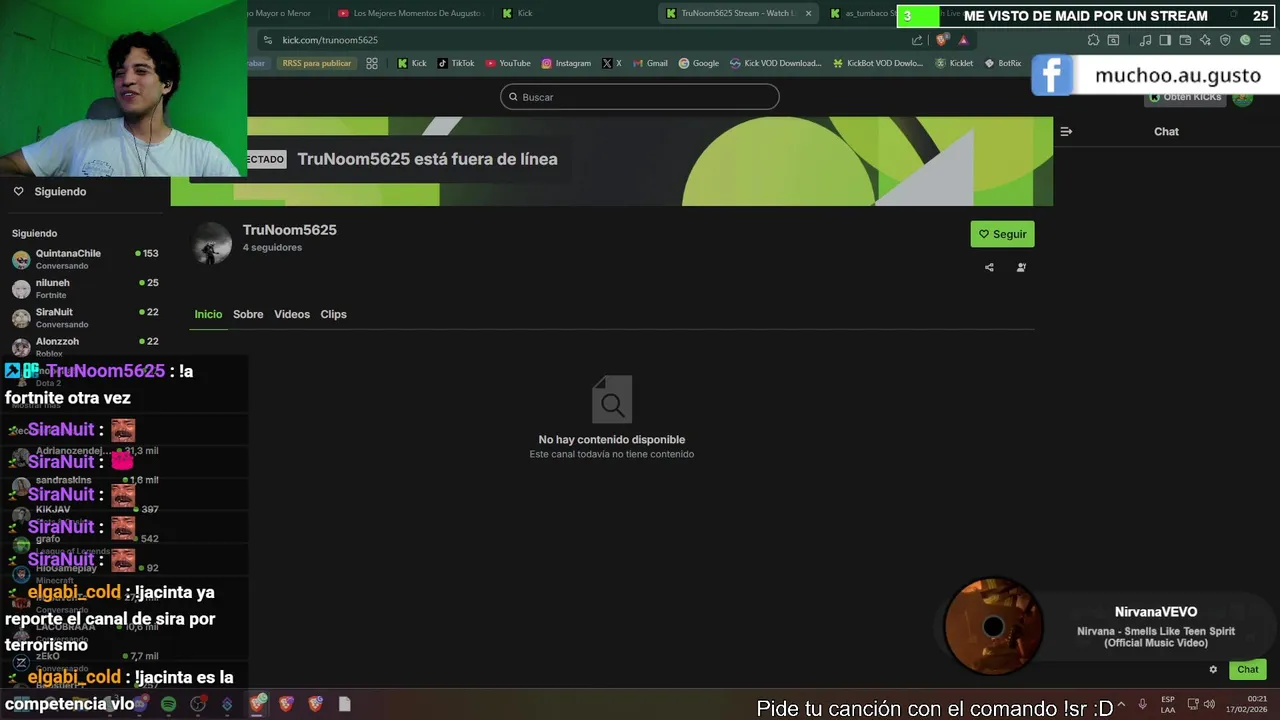Viewport: 1280px width, 720px height.
Task: Close the TruNoom5625 Stream browser tab
Action: point(808,13)
